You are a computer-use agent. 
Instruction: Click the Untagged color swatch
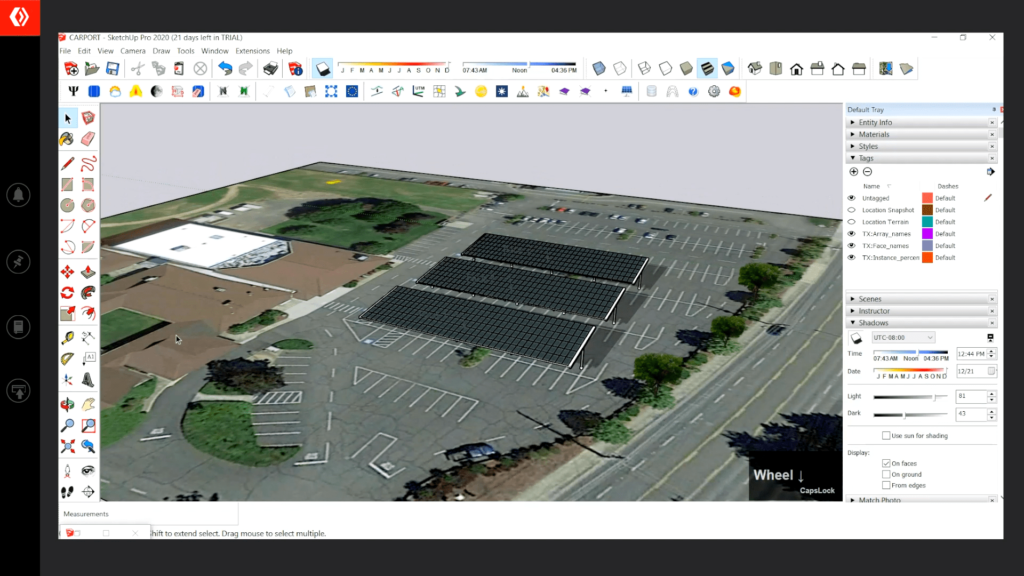tap(927, 198)
